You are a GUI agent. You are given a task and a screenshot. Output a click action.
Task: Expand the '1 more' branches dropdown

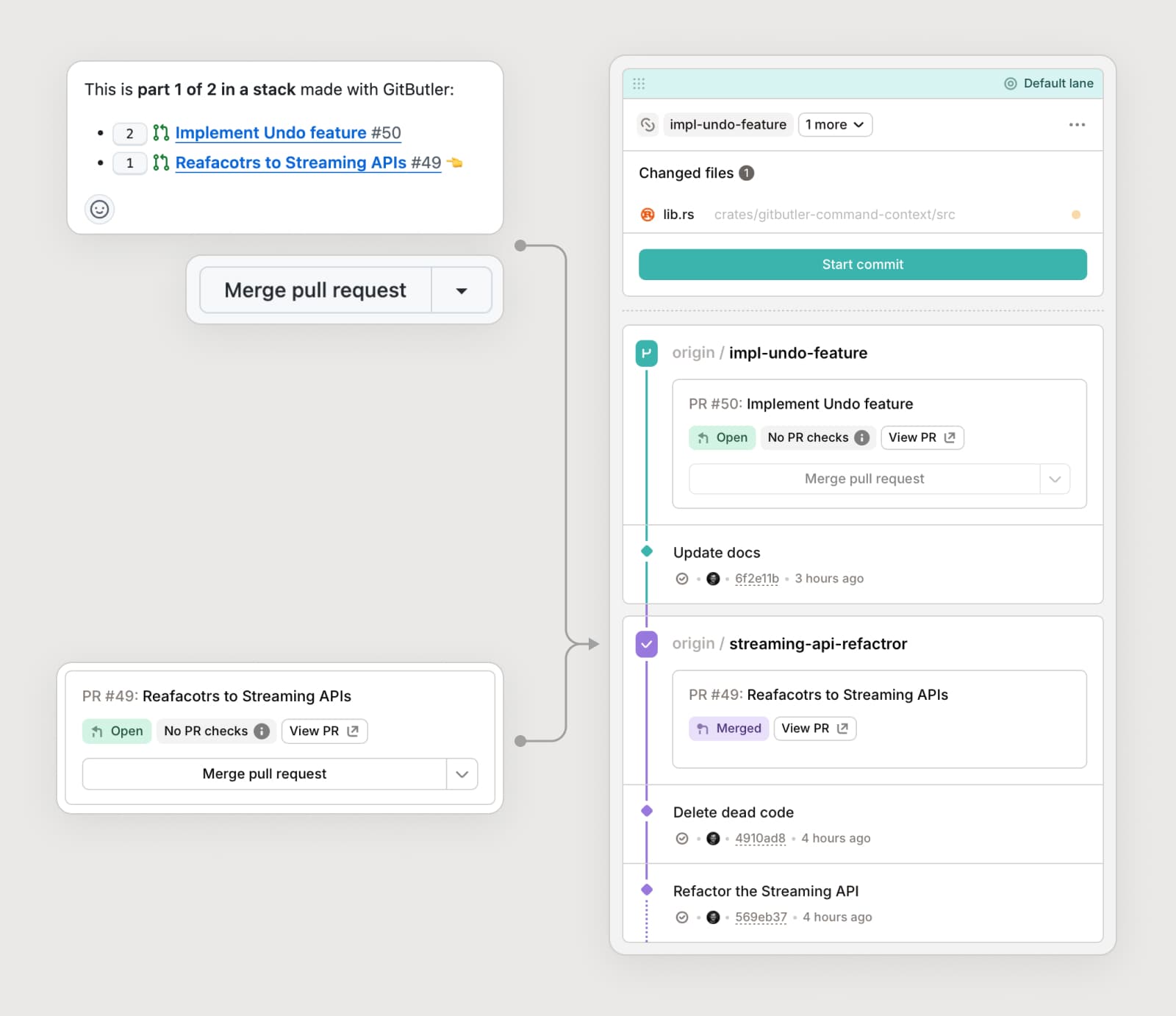[x=835, y=125]
